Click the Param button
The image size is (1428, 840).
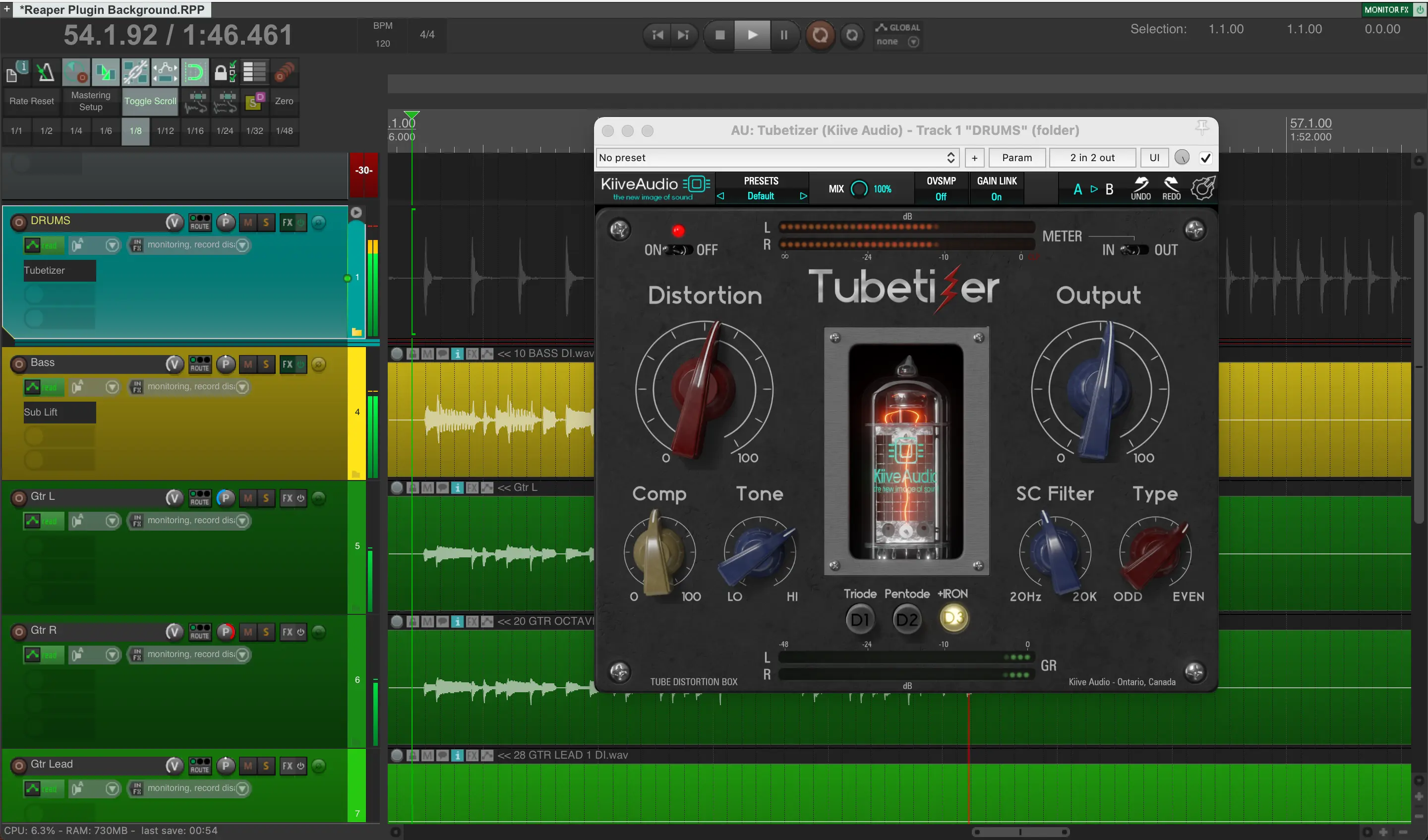pos(1016,158)
